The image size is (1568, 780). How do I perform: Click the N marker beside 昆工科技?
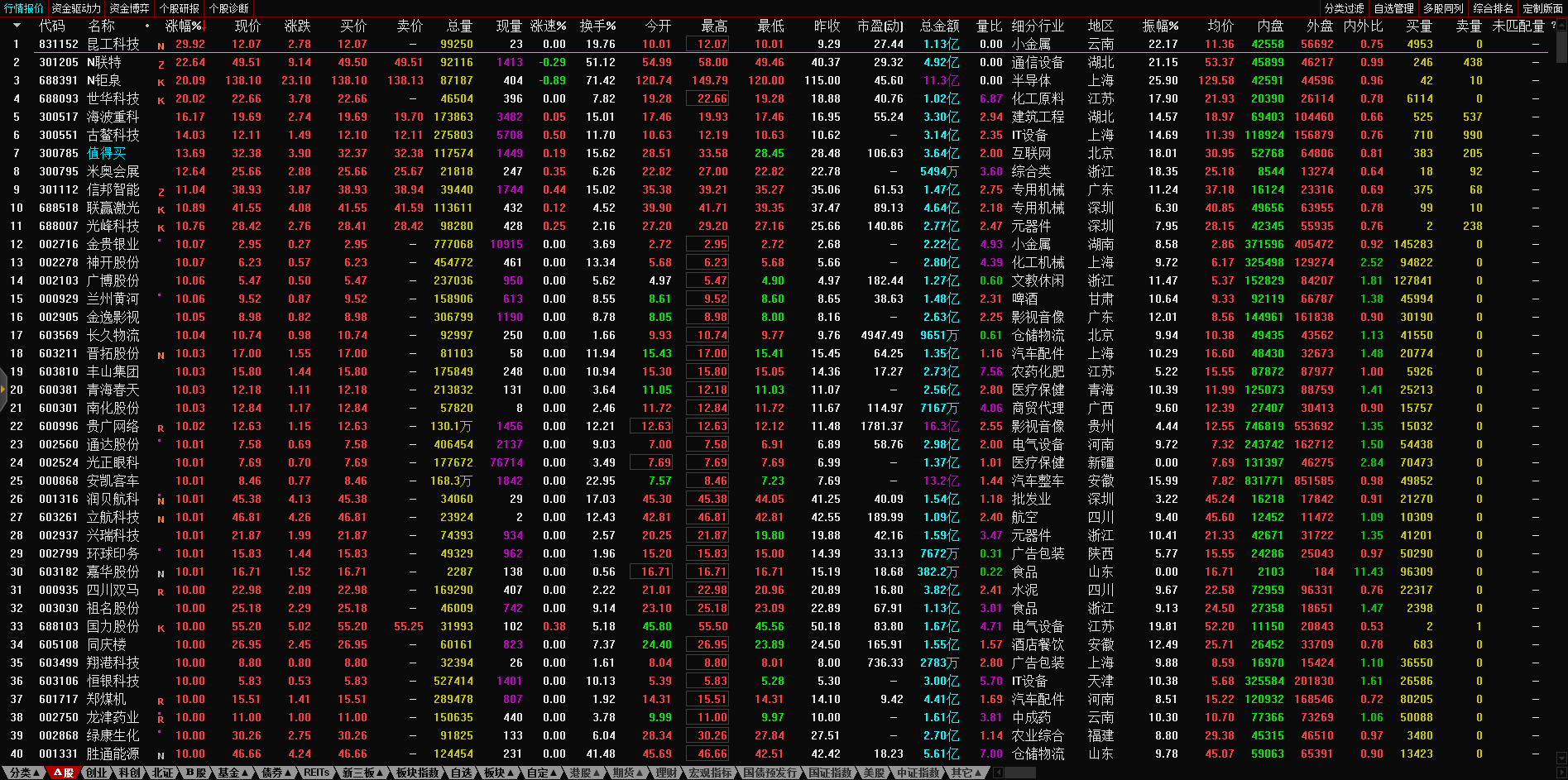click(x=161, y=46)
